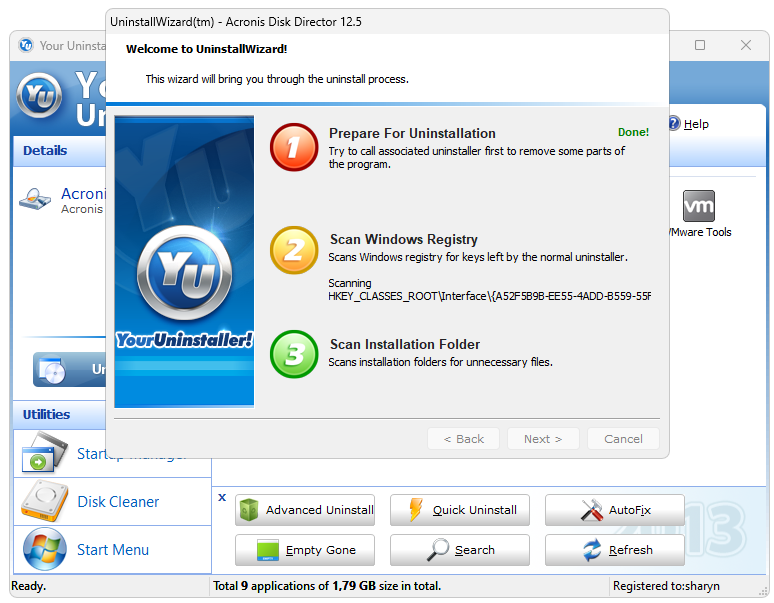
Task: Cancel the UninstallWizard dialog
Action: click(x=623, y=439)
